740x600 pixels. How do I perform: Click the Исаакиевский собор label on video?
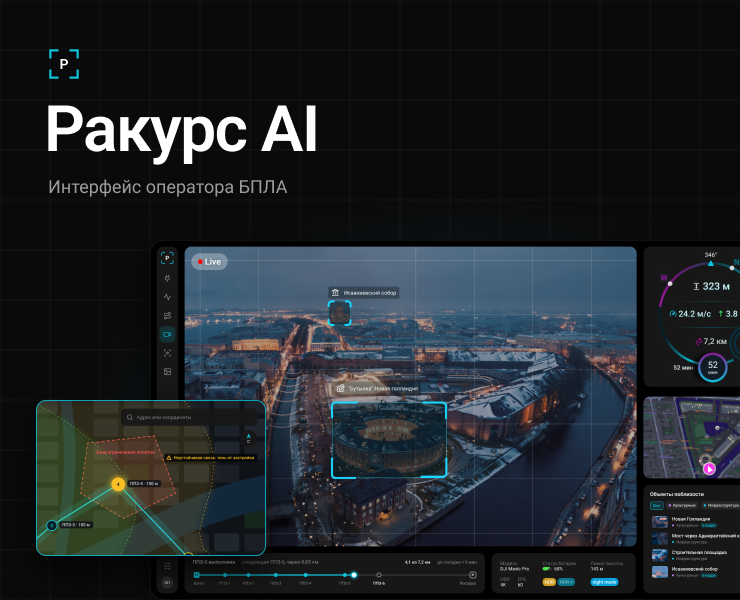364,293
